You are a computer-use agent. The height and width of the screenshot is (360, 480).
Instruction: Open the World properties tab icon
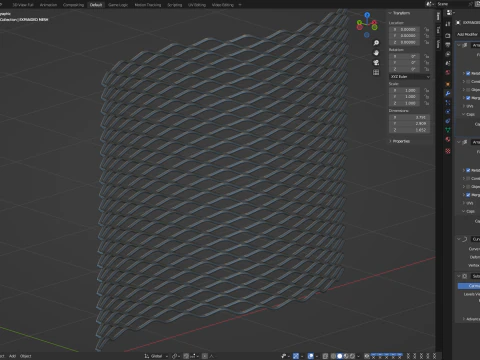pyautogui.click(x=448, y=73)
